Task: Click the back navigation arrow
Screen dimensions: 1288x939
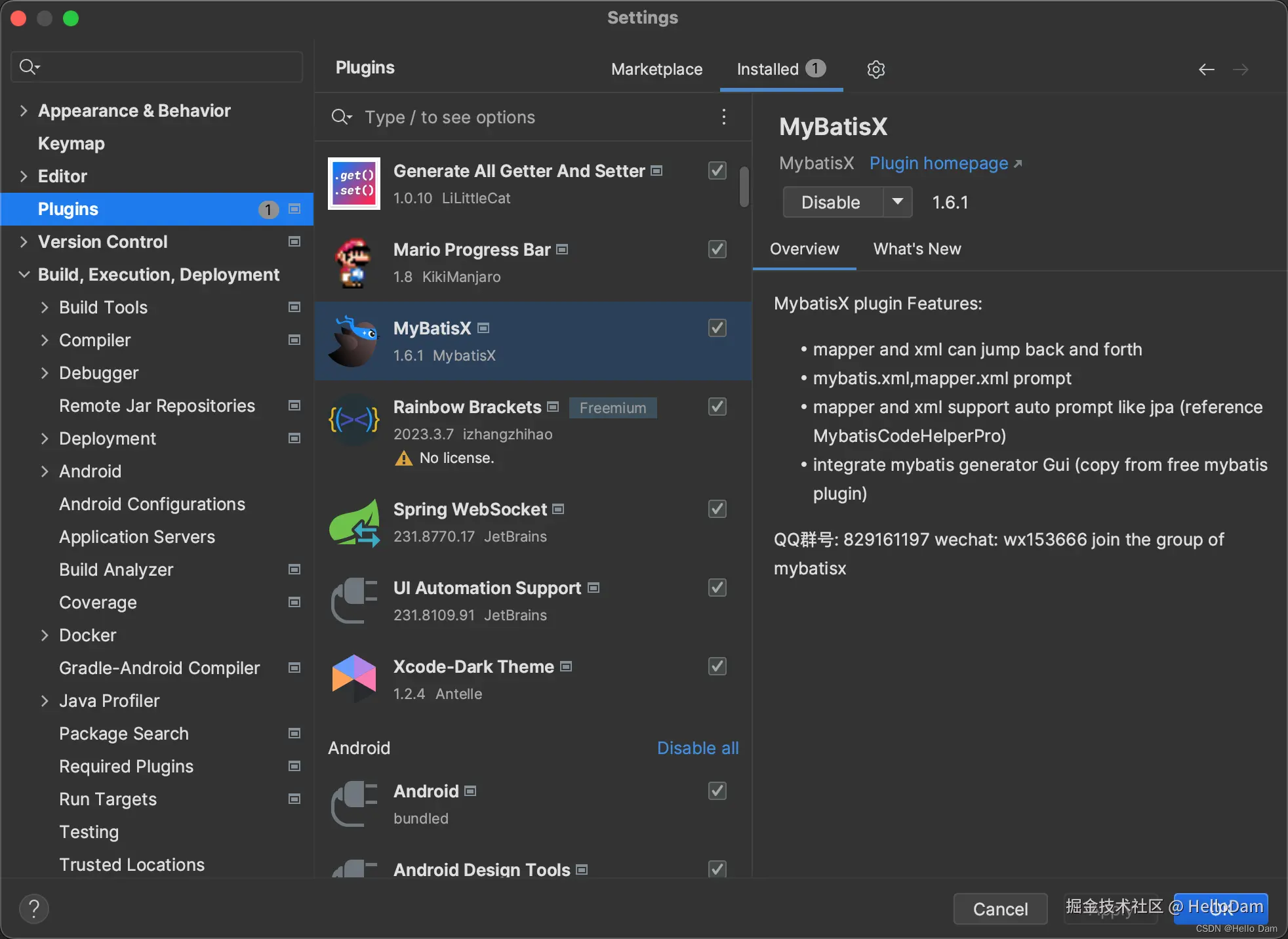Action: coord(1206,70)
